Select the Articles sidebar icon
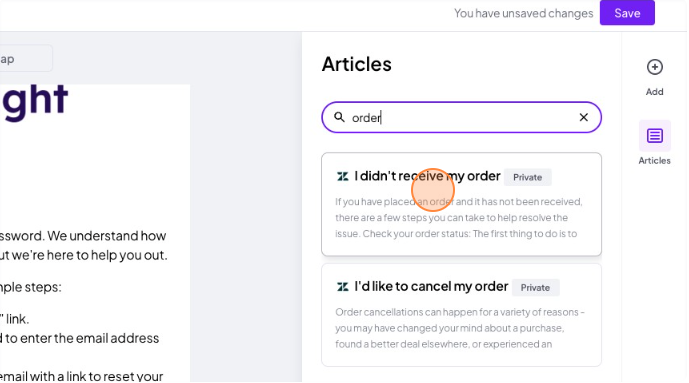Viewport: 689px width, 383px height. click(654, 136)
